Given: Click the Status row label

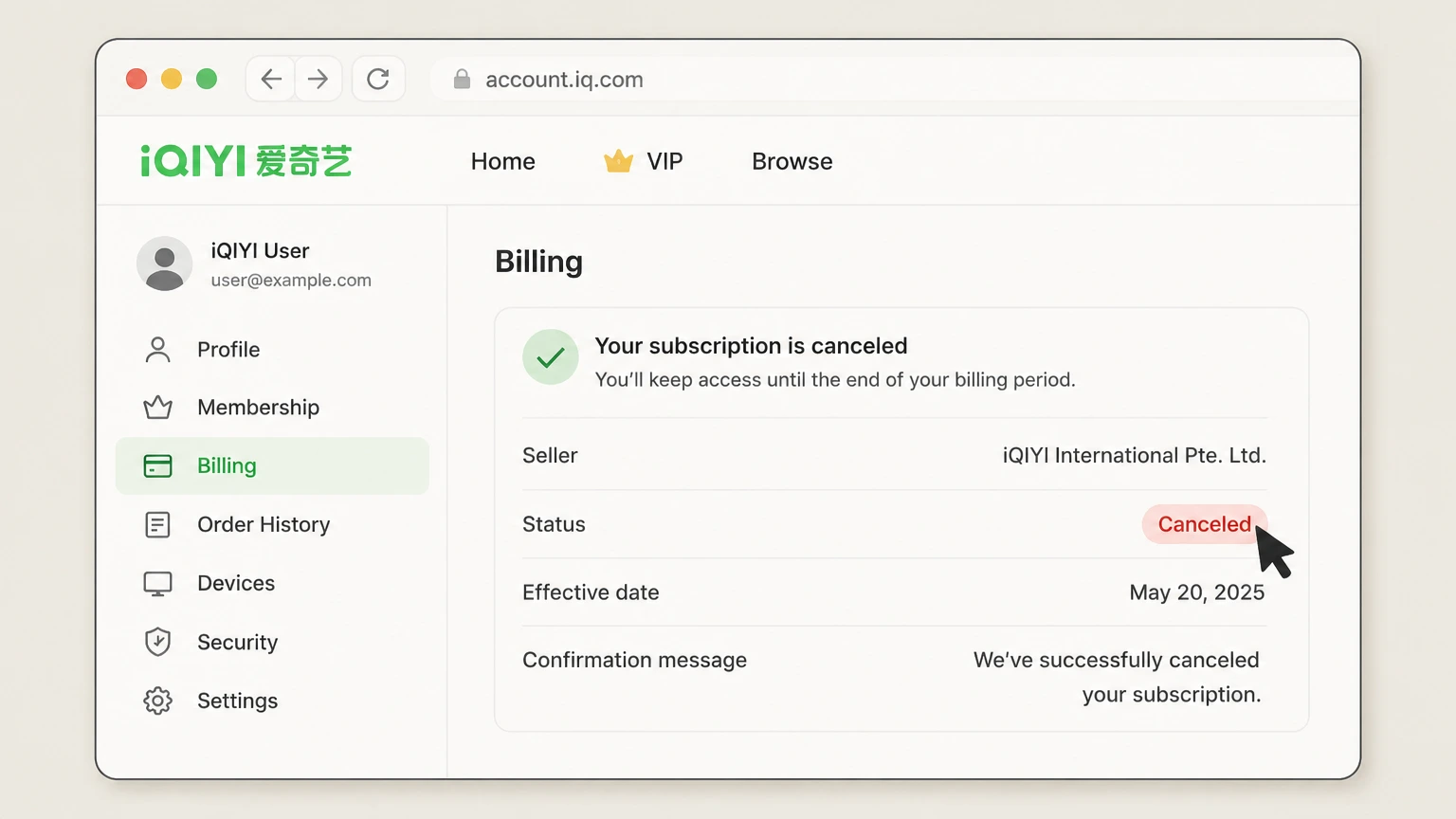Looking at the screenshot, I should coord(554,524).
